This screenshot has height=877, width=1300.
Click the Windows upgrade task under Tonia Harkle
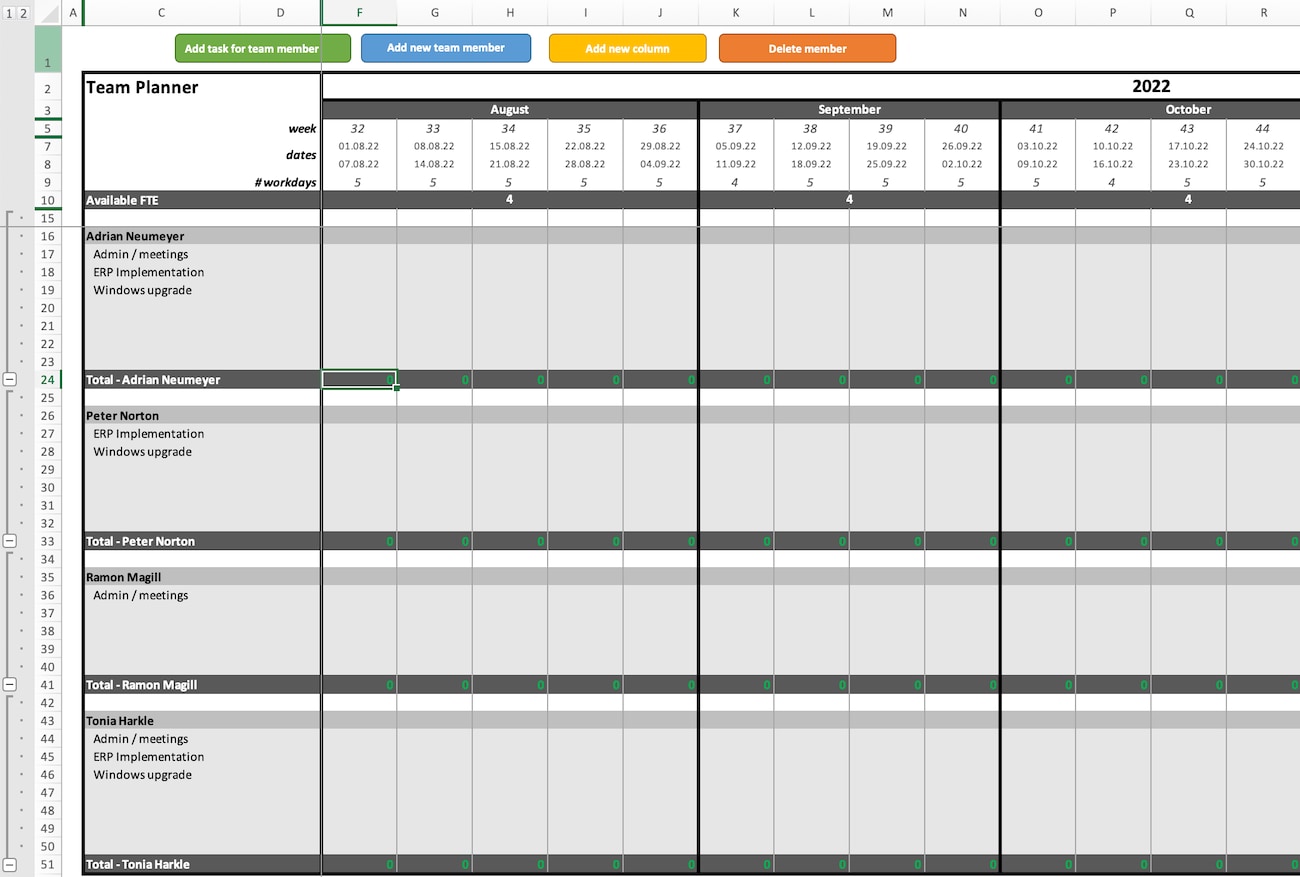(x=143, y=775)
